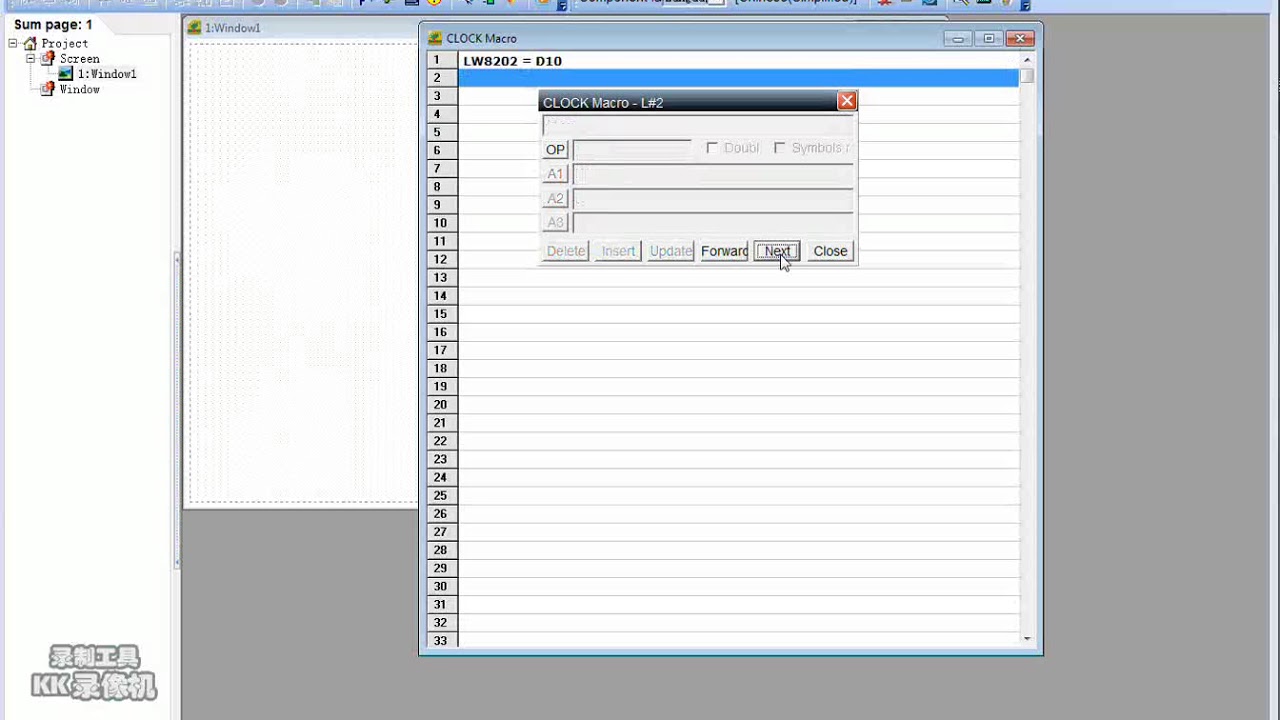Select macro row number 24
This screenshot has width=1280, height=720.
coord(440,477)
